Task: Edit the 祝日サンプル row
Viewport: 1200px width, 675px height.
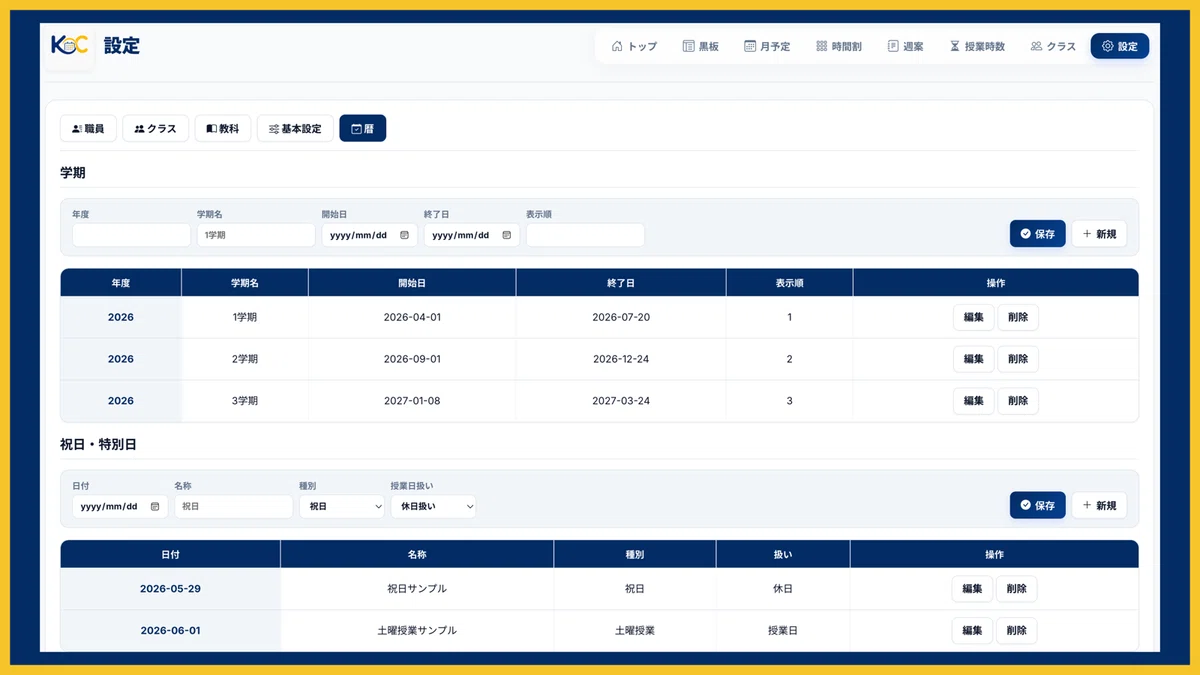Action: click(972, 589)
